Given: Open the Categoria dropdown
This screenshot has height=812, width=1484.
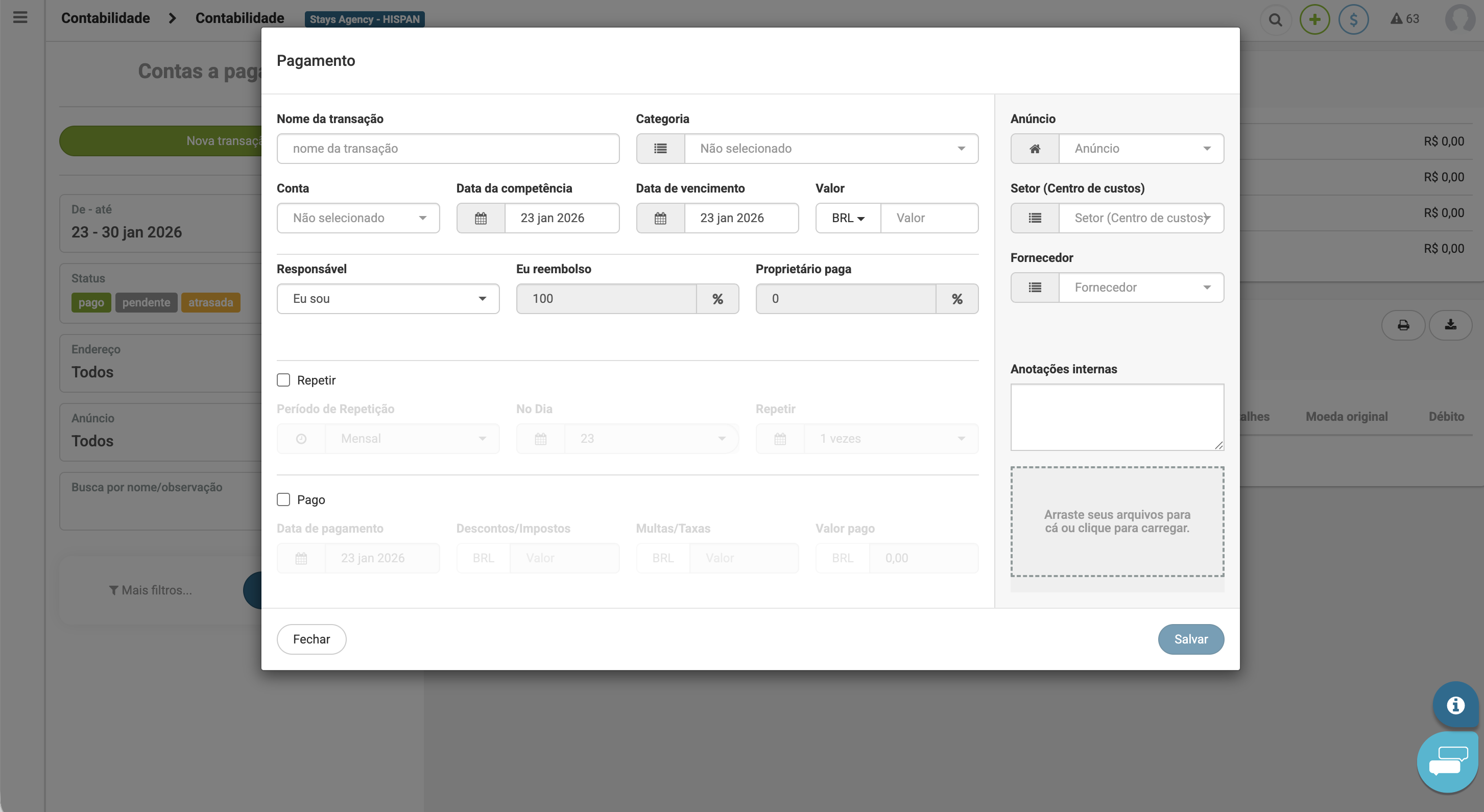Looking at the screenshot, I should (831, 149).
